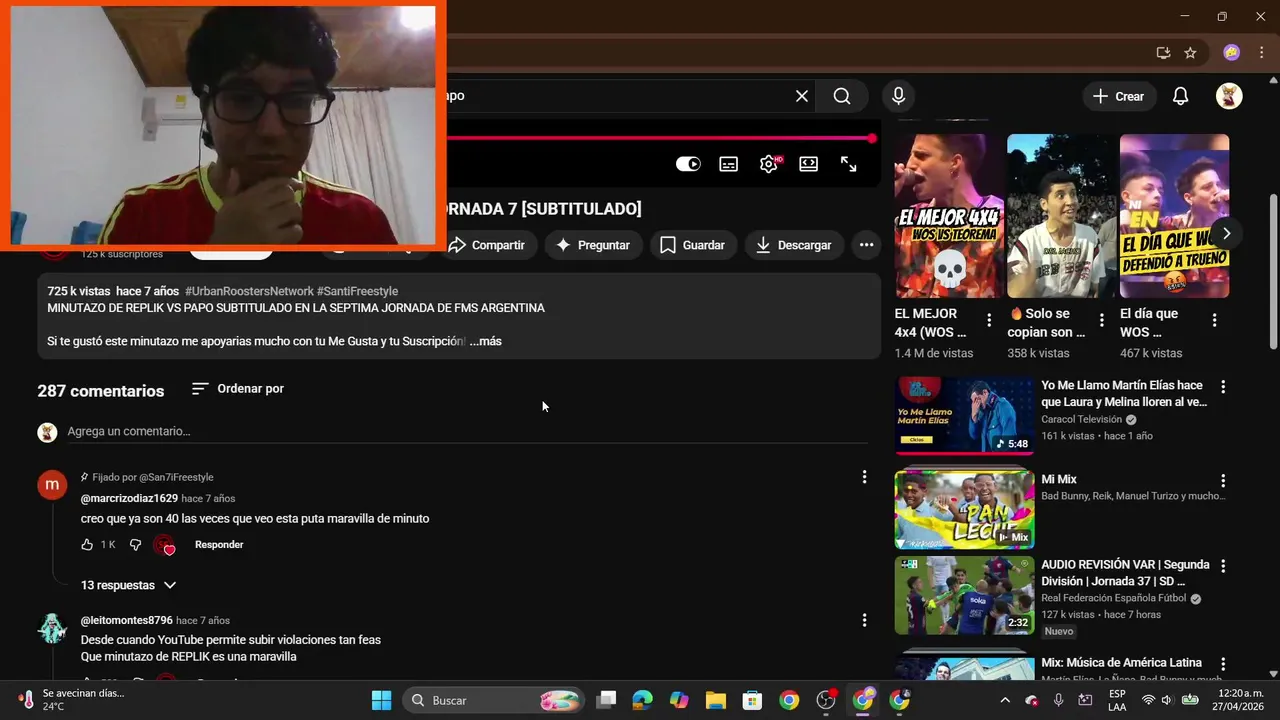
Task: Open the @leitomontes8796 profile link
Action: coord(127,620)
